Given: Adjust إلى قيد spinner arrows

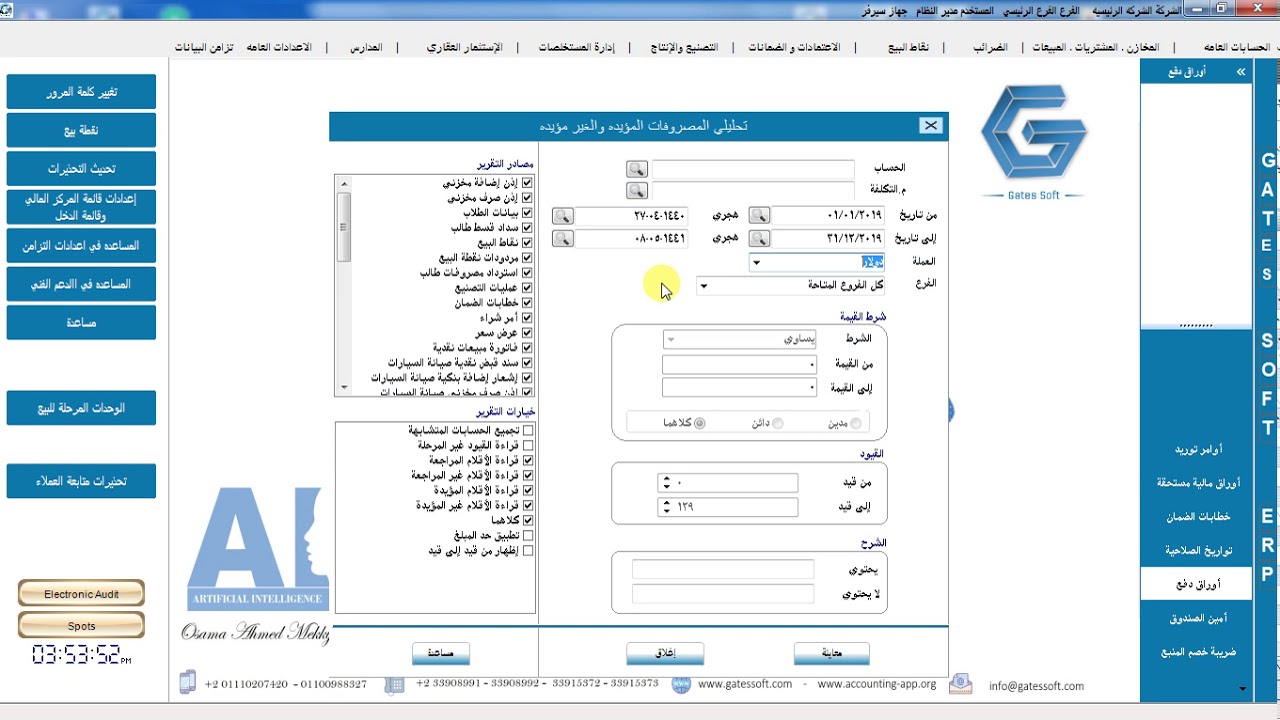Looking at the screenshot, I should coord(666,507).
